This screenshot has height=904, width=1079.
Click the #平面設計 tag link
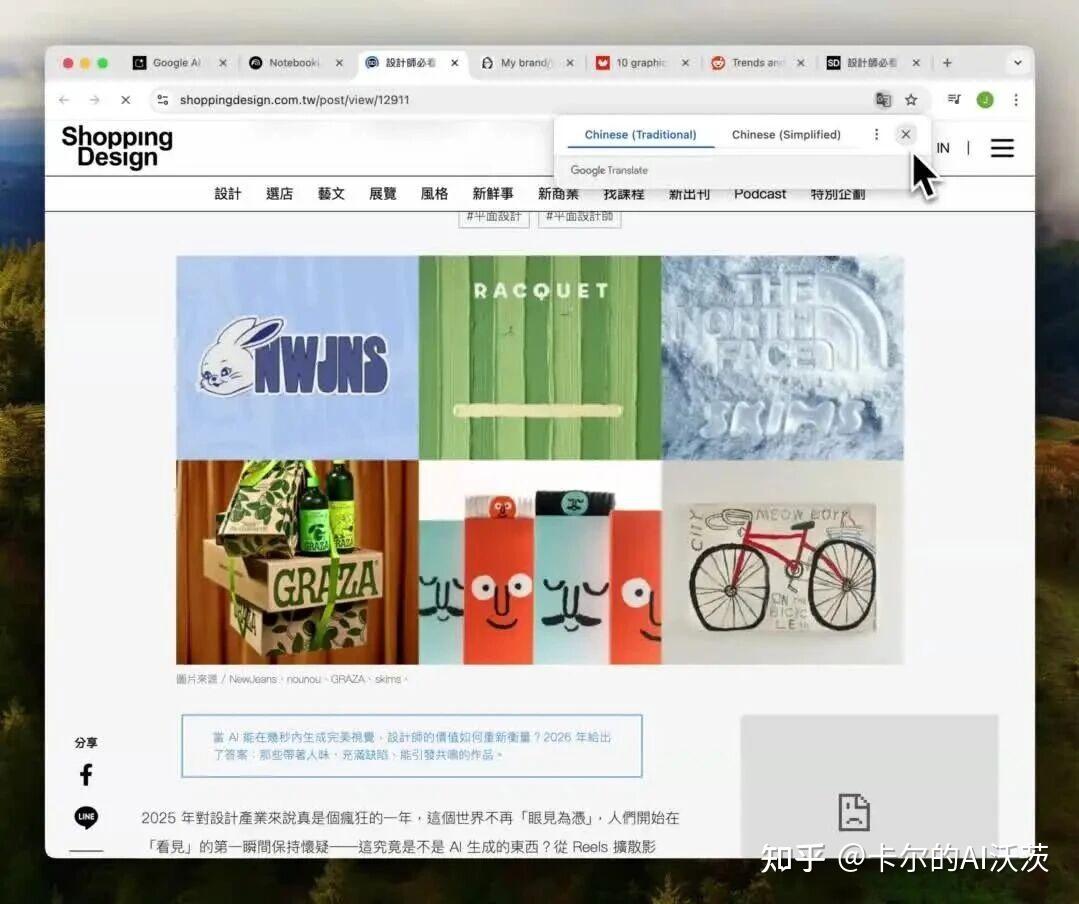[x=494, y=216]
